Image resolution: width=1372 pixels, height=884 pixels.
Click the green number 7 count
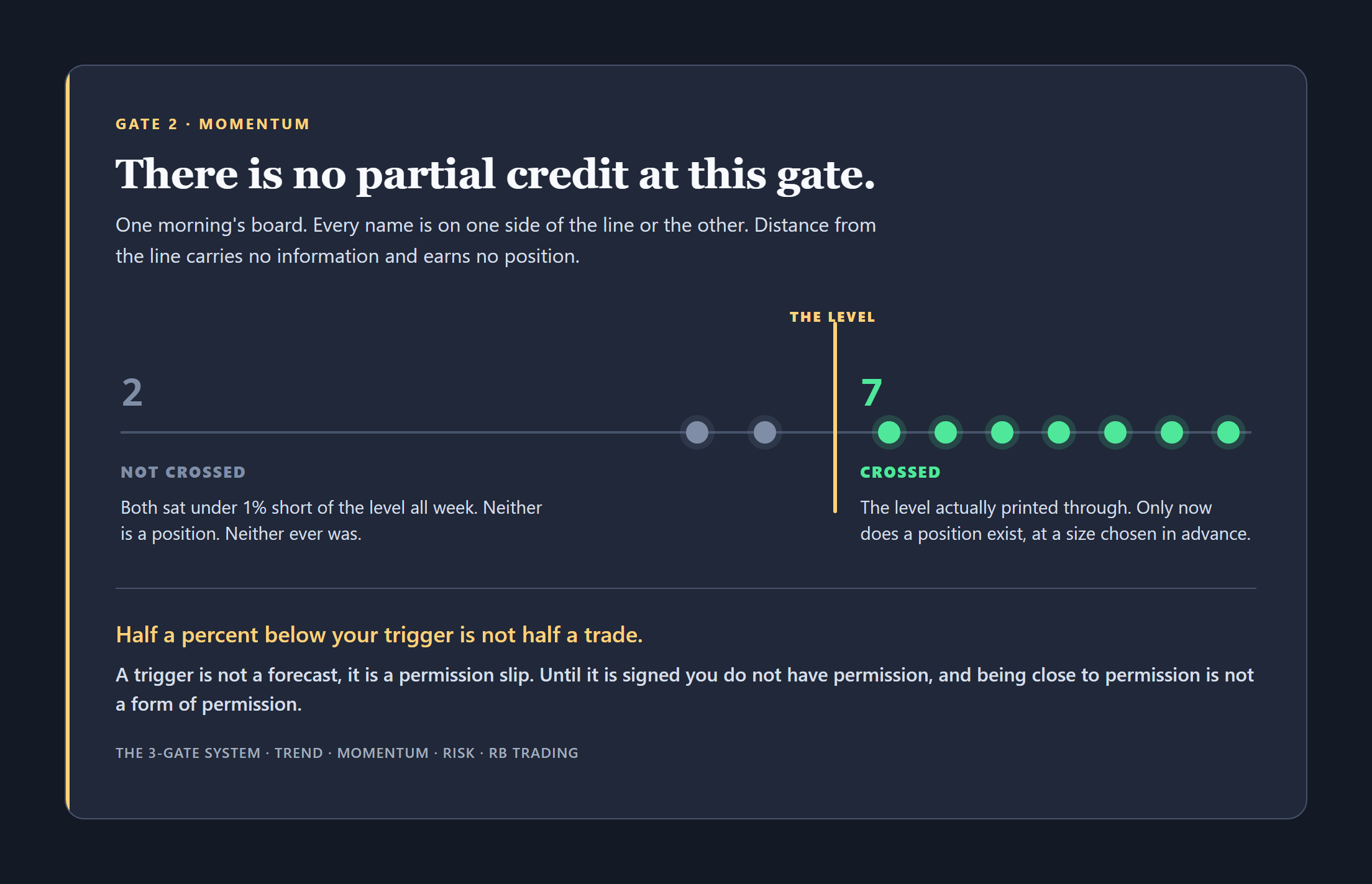tap(871, 393)
